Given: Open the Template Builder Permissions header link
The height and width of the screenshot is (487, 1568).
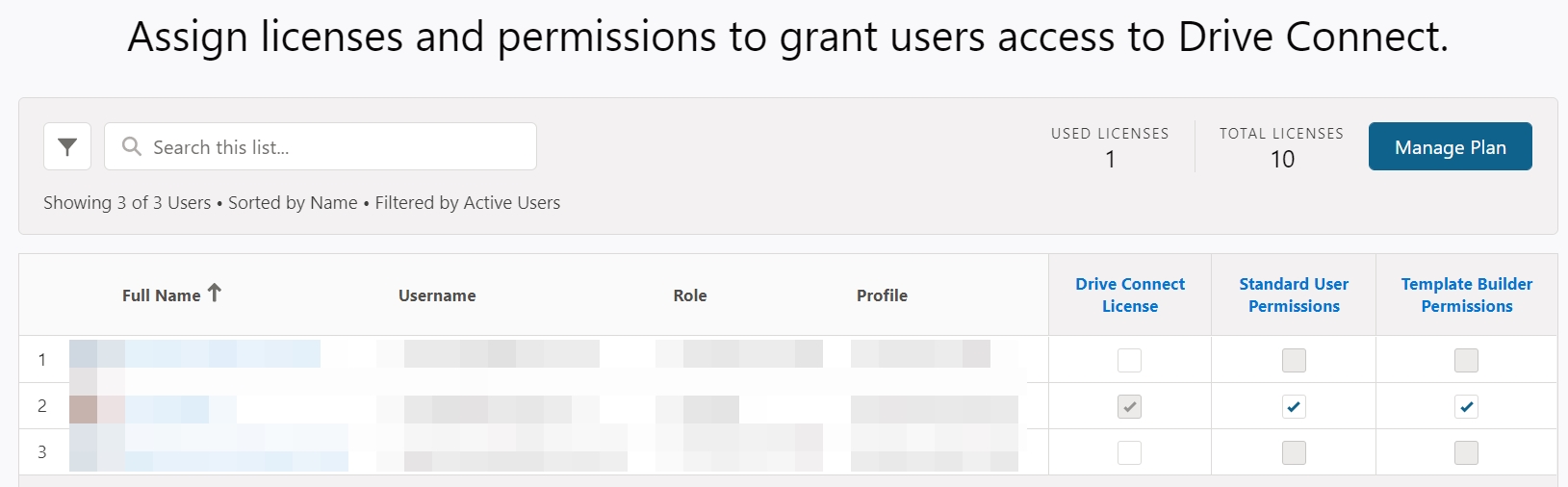Looking at the screenshot, I should [1467, 295].
